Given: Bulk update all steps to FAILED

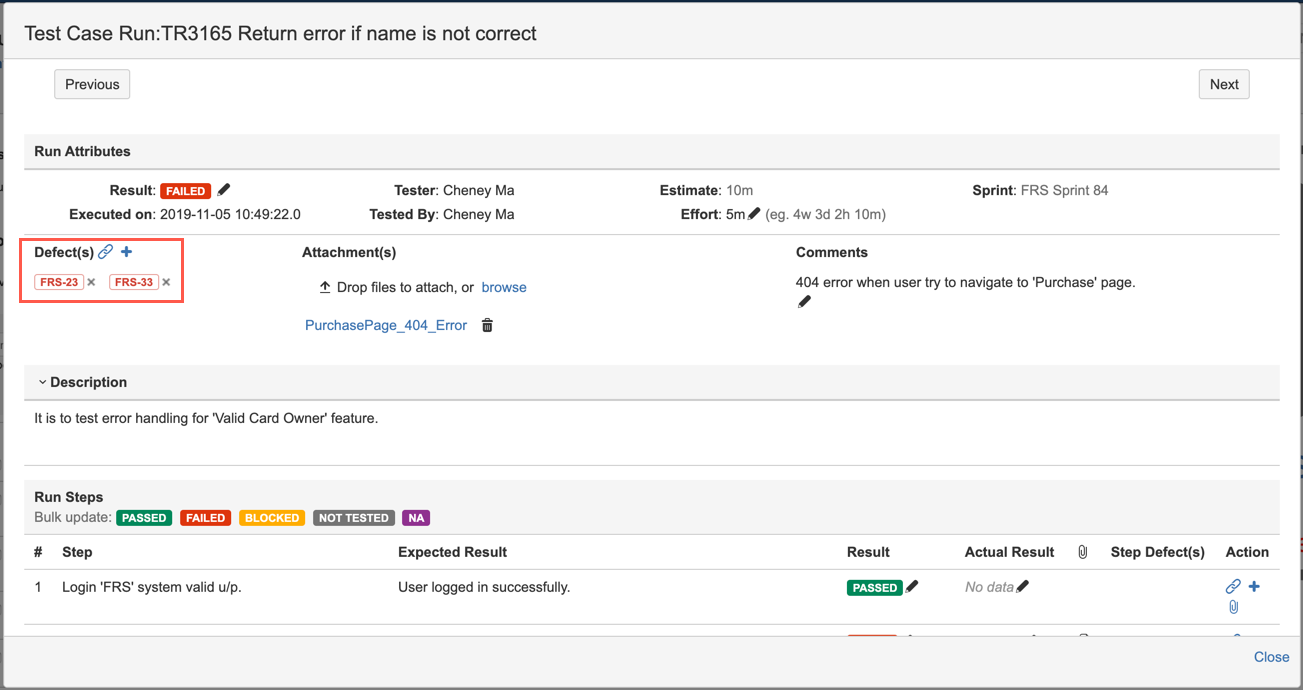Looking at the screenshot, I should (205, 518).
